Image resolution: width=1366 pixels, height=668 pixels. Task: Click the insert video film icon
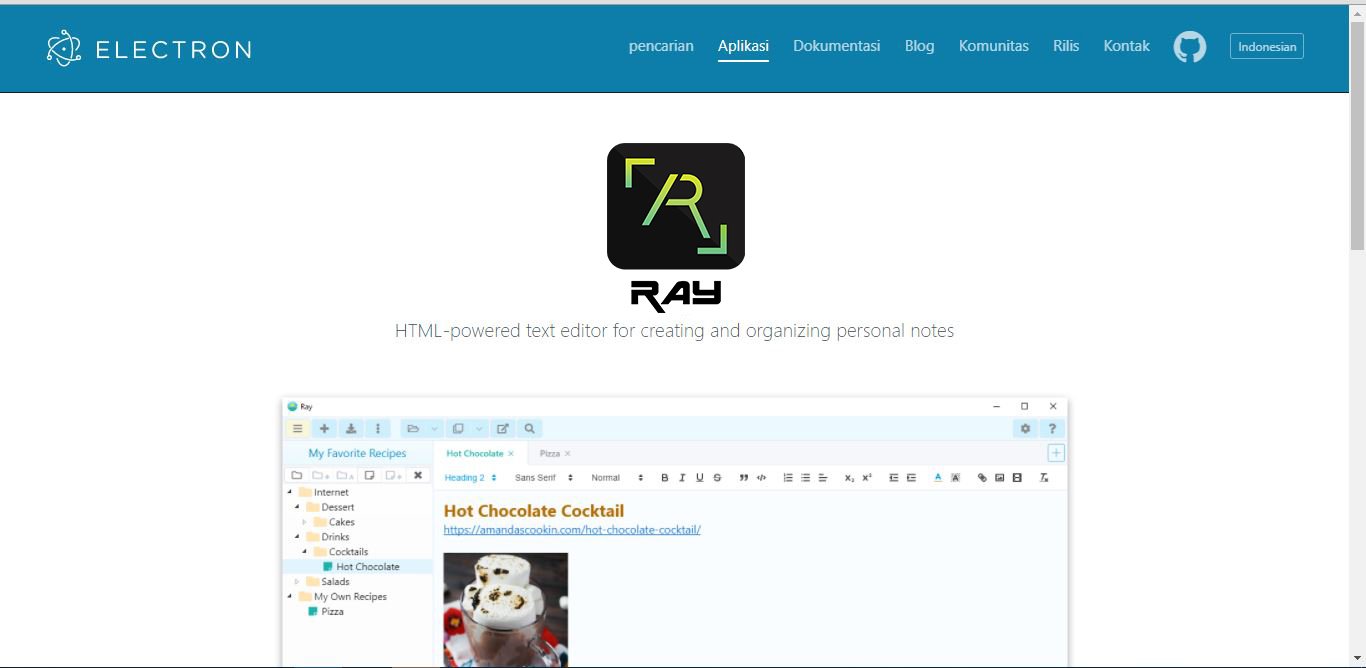point(1017,478)
